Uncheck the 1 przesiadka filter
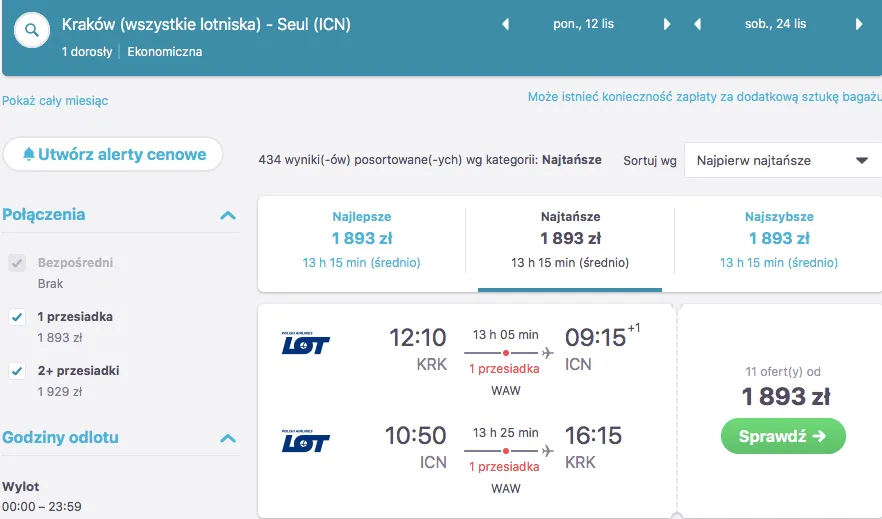The height and width of the screenshot is (519, 882). click(x=17, y=317)
